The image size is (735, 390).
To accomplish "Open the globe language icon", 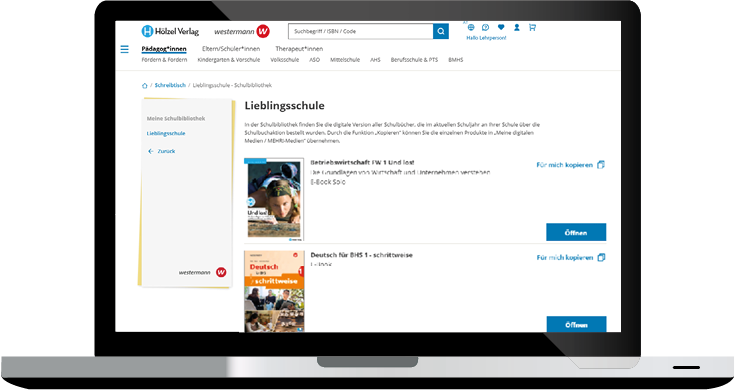I will pos(471,28).
